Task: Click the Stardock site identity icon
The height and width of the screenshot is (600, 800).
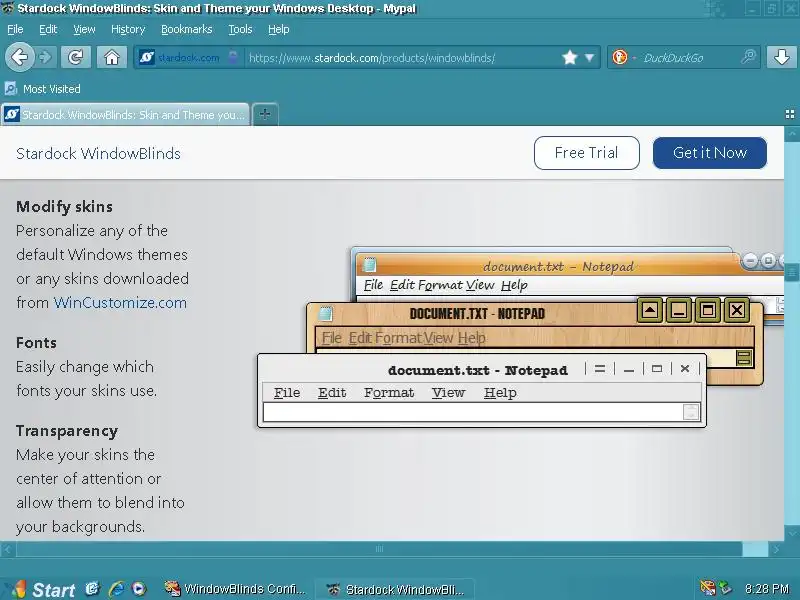Action: [147, 57]
